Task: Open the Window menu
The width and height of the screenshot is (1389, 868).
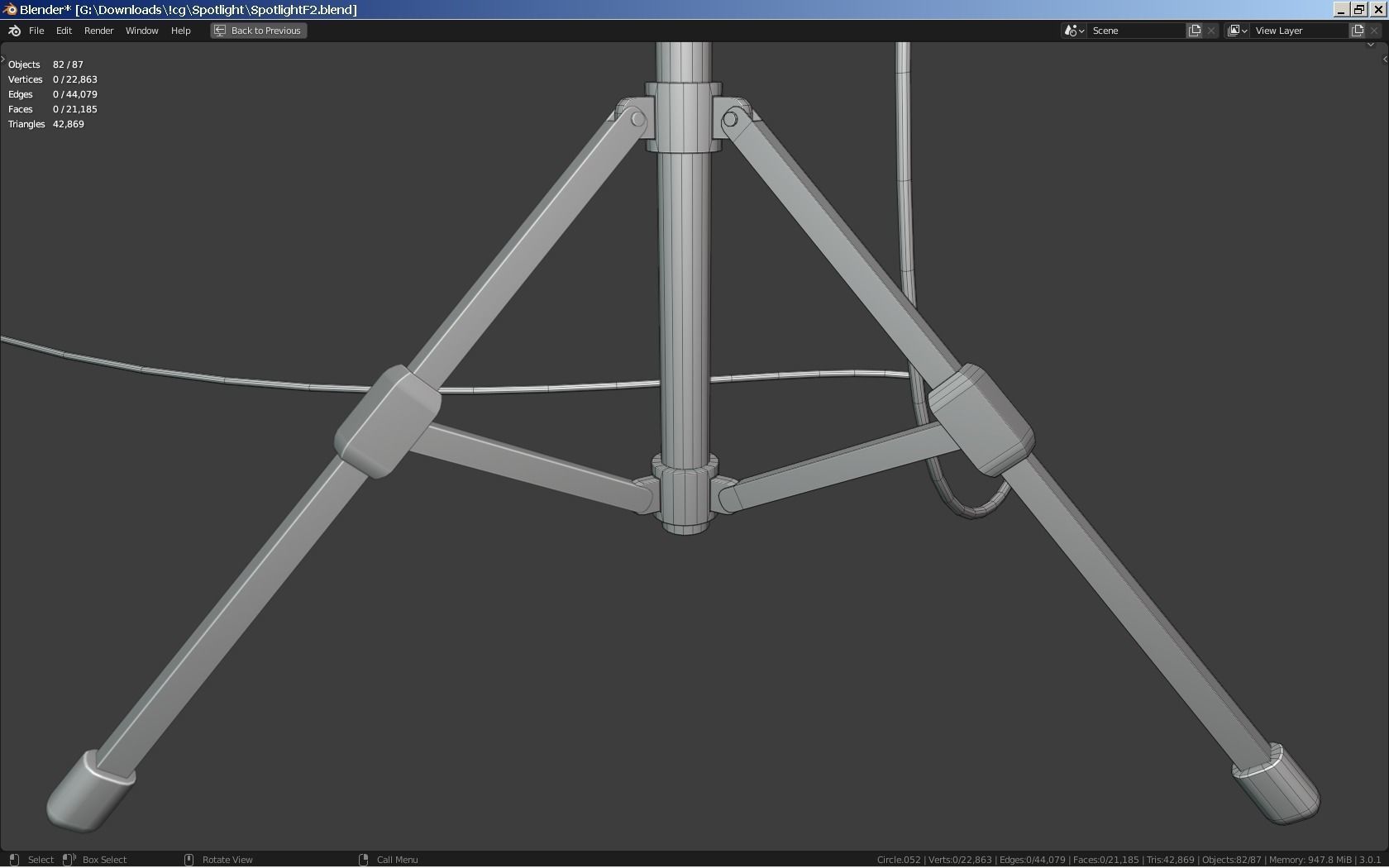Action: [141, 31]
